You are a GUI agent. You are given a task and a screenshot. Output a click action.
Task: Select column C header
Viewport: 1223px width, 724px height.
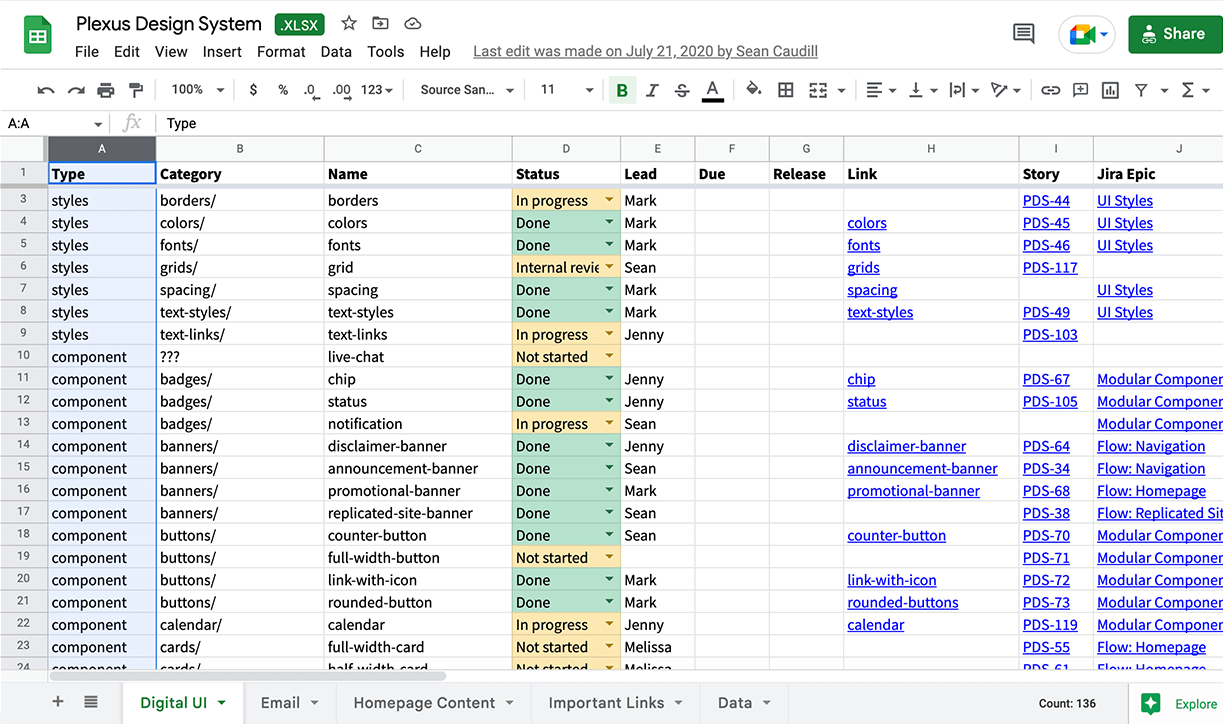tap(418, 149)
